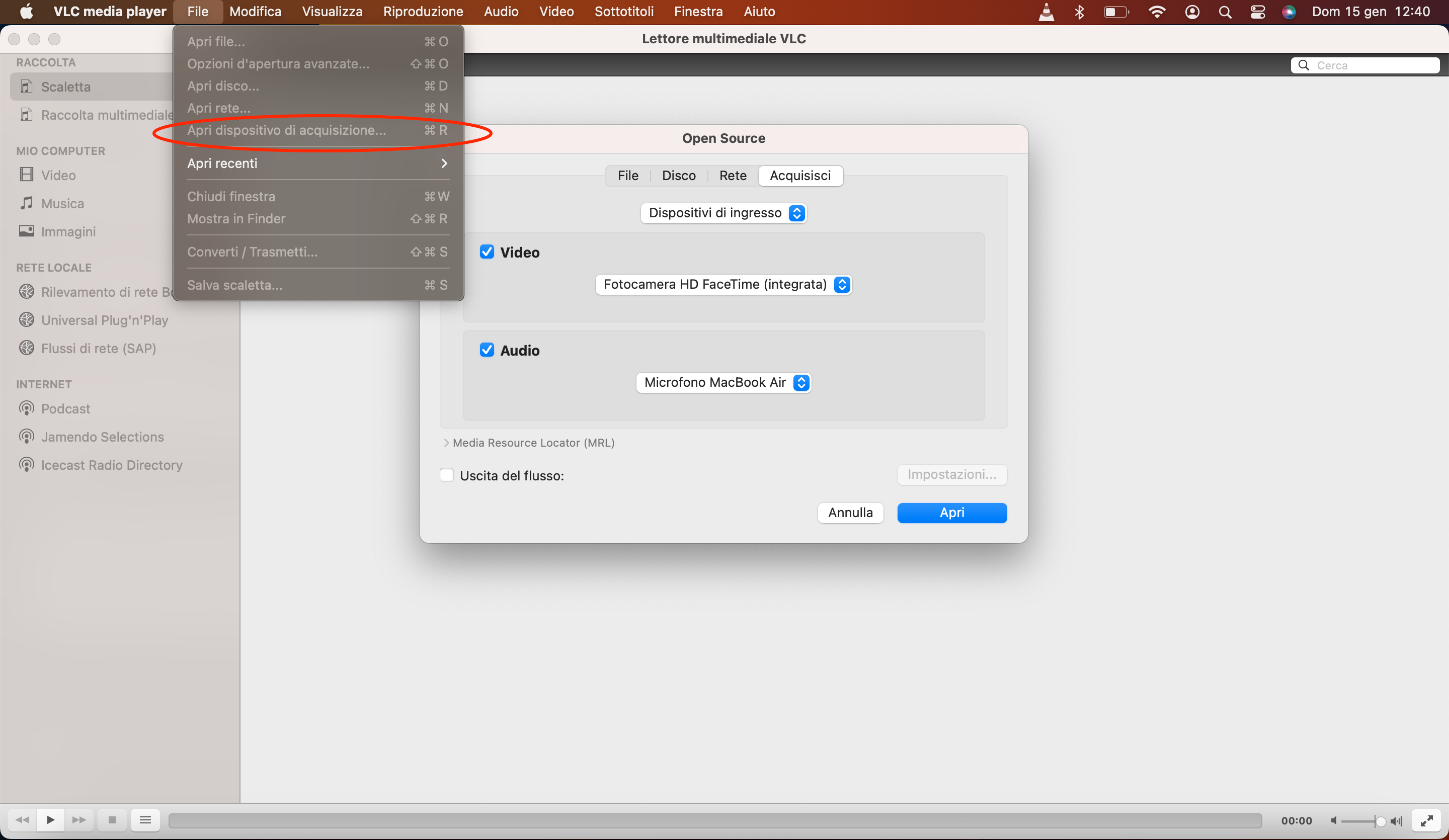The width and height of the screenshot is (1449, 840).
Task: Enable Uscita del flusso
Action: point(446,474)
